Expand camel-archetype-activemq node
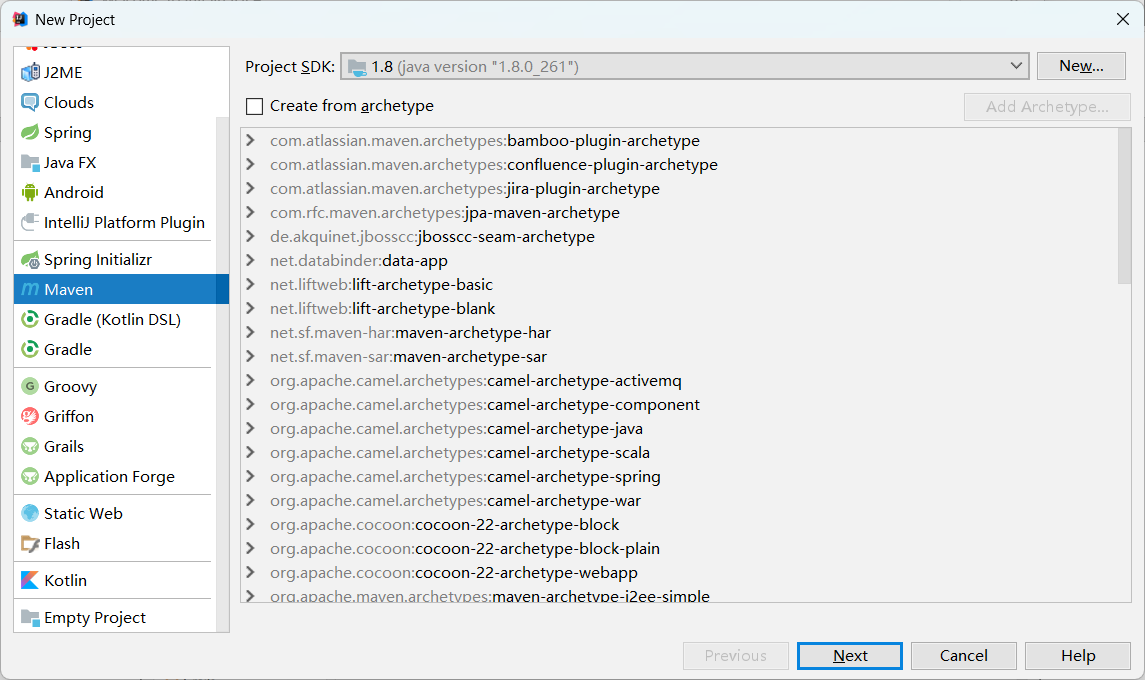 coord(250,381)
